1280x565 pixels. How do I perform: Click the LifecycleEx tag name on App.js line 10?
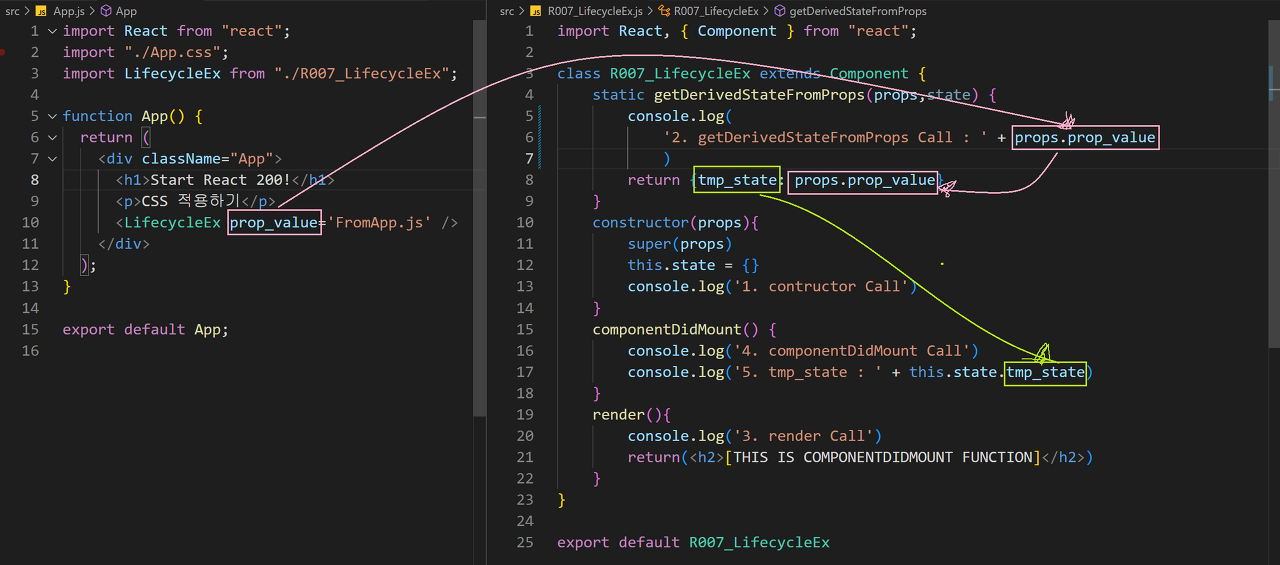coord(172,222)
